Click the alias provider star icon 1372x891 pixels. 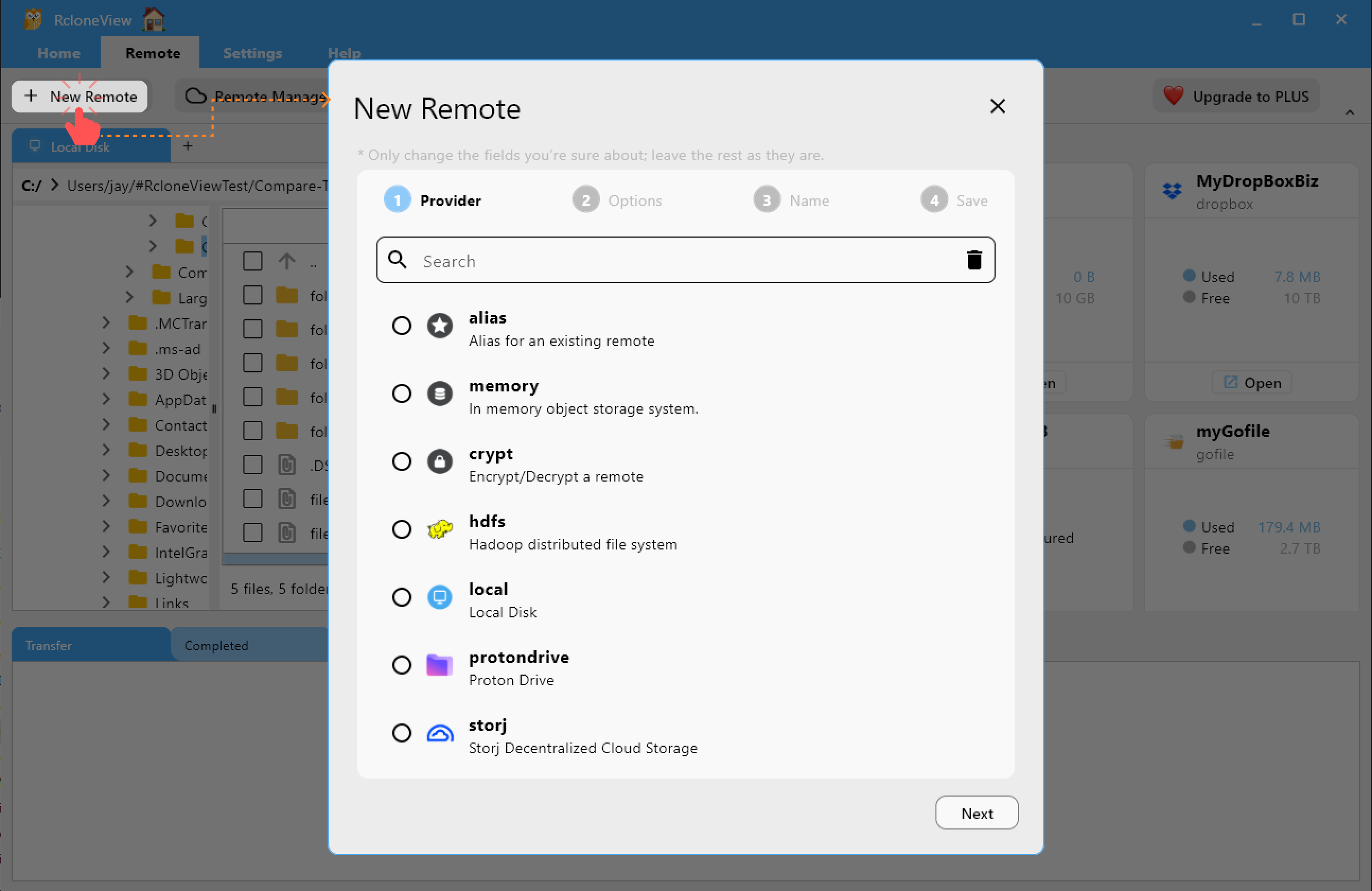click(439, 326)
